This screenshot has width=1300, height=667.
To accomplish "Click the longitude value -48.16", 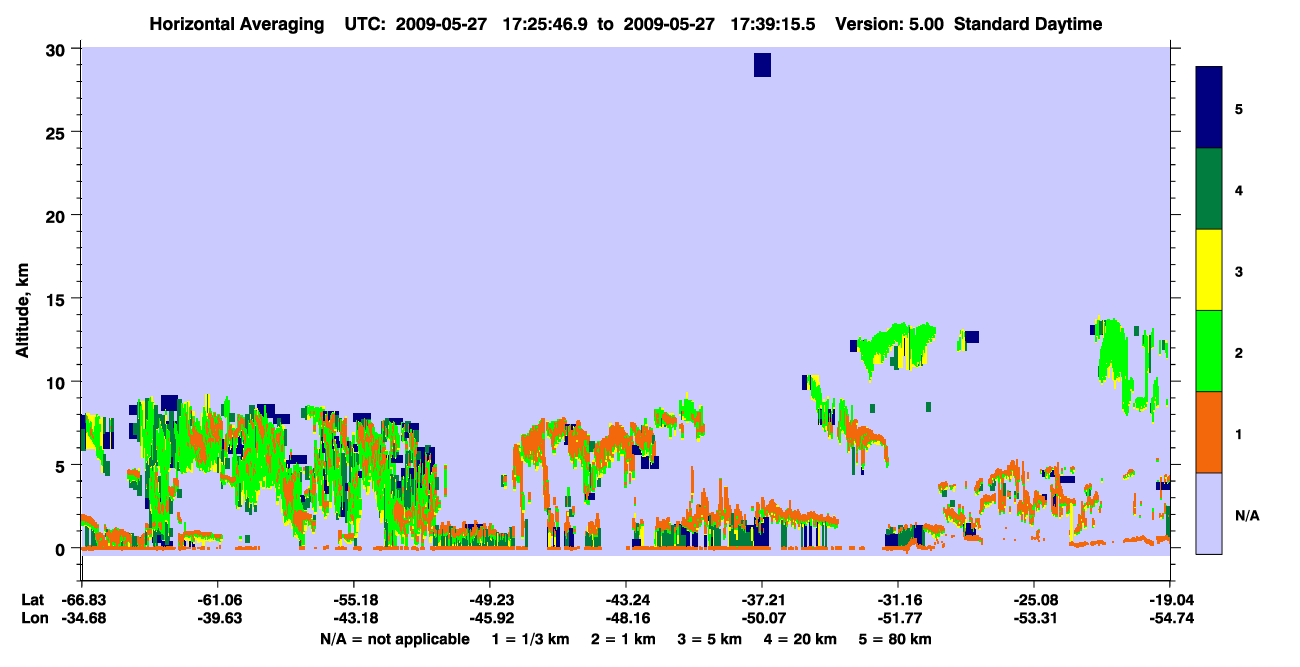I will (x=626, y=618).
